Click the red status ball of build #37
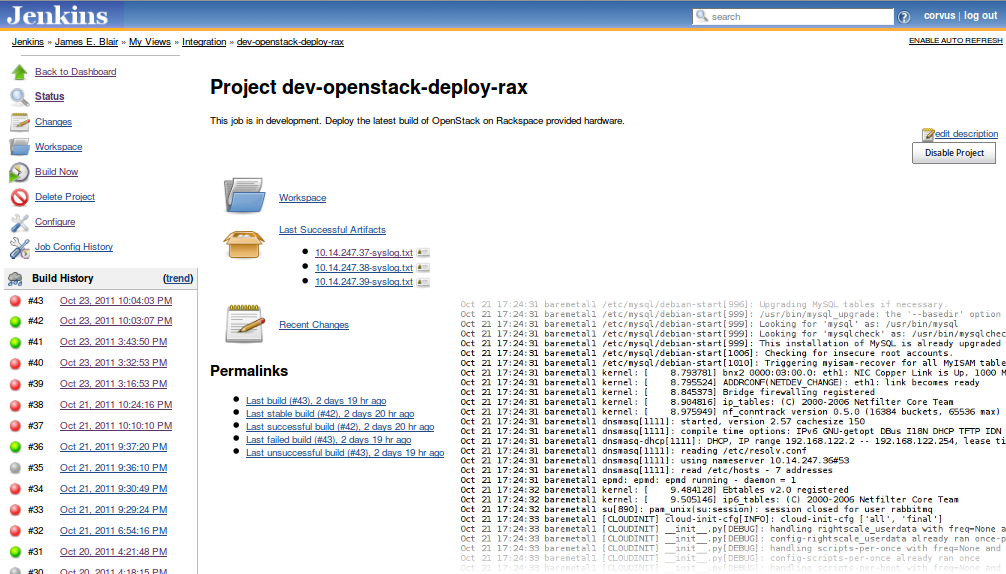This screenshot has width=1006, height=574. coord(15,426)
